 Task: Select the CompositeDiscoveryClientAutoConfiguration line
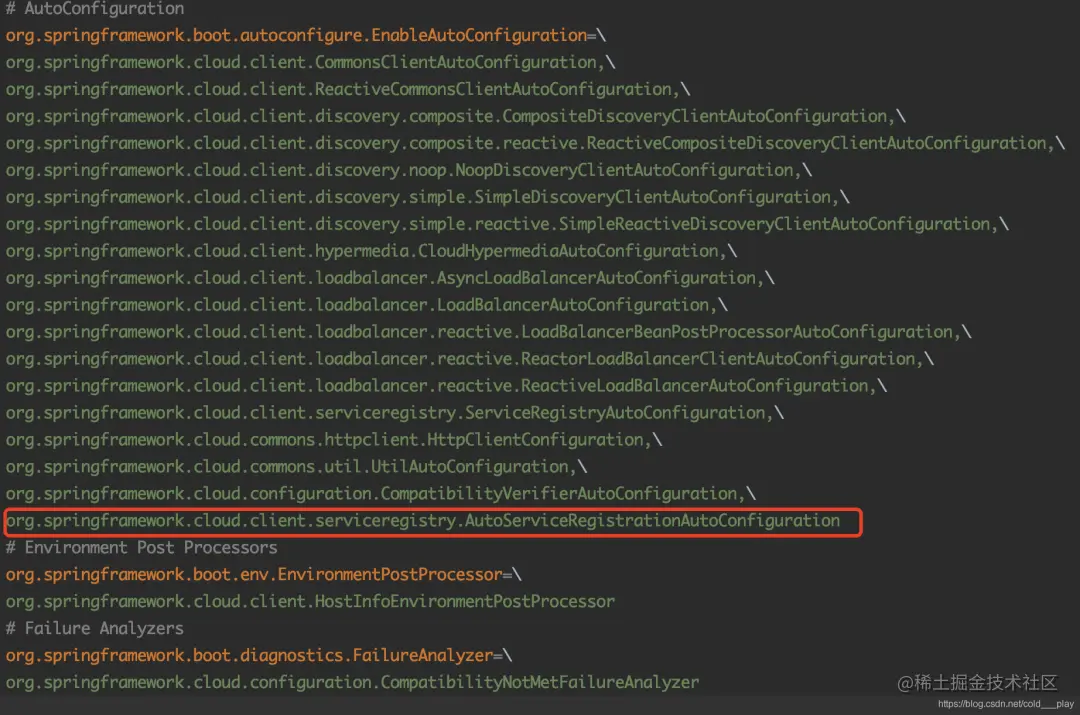[x=455, y=116]
